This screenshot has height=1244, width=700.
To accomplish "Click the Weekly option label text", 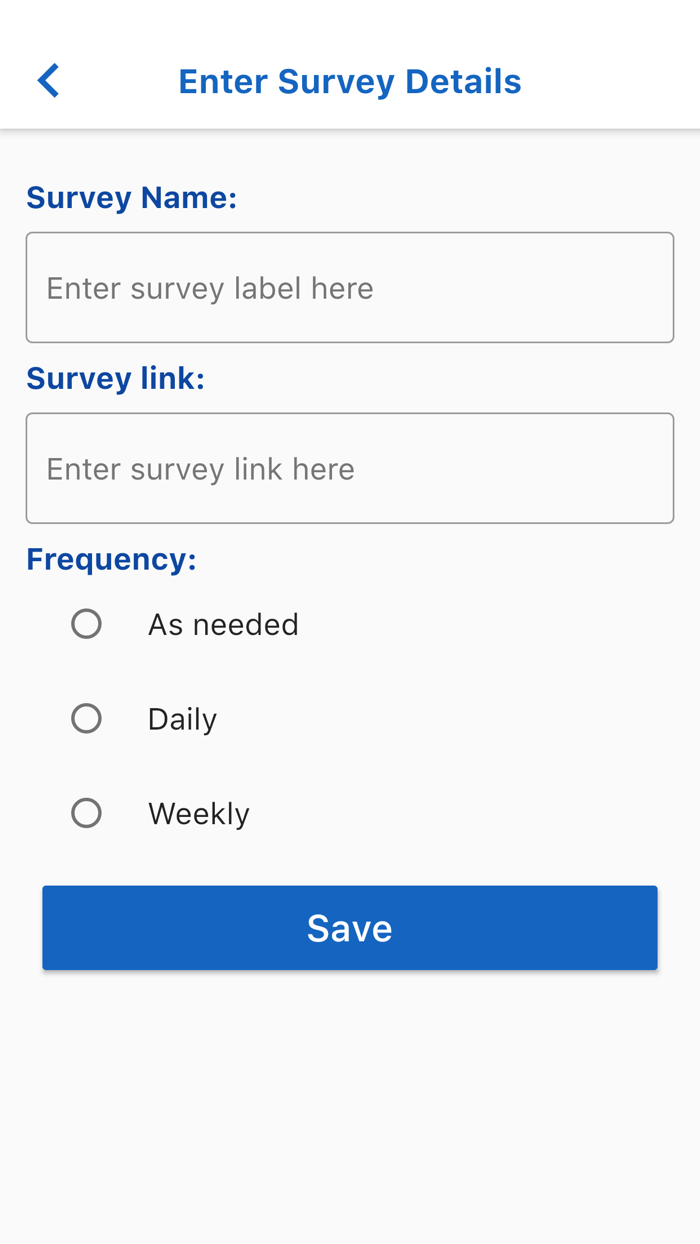I will (199, 812).
